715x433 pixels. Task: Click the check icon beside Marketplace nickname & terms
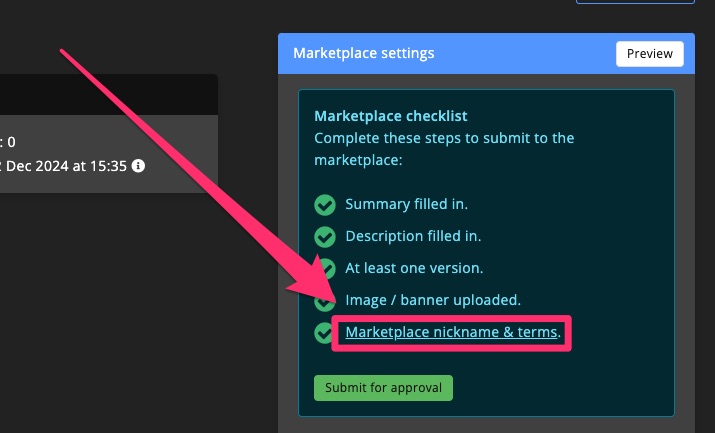click(x=323, y=333)
